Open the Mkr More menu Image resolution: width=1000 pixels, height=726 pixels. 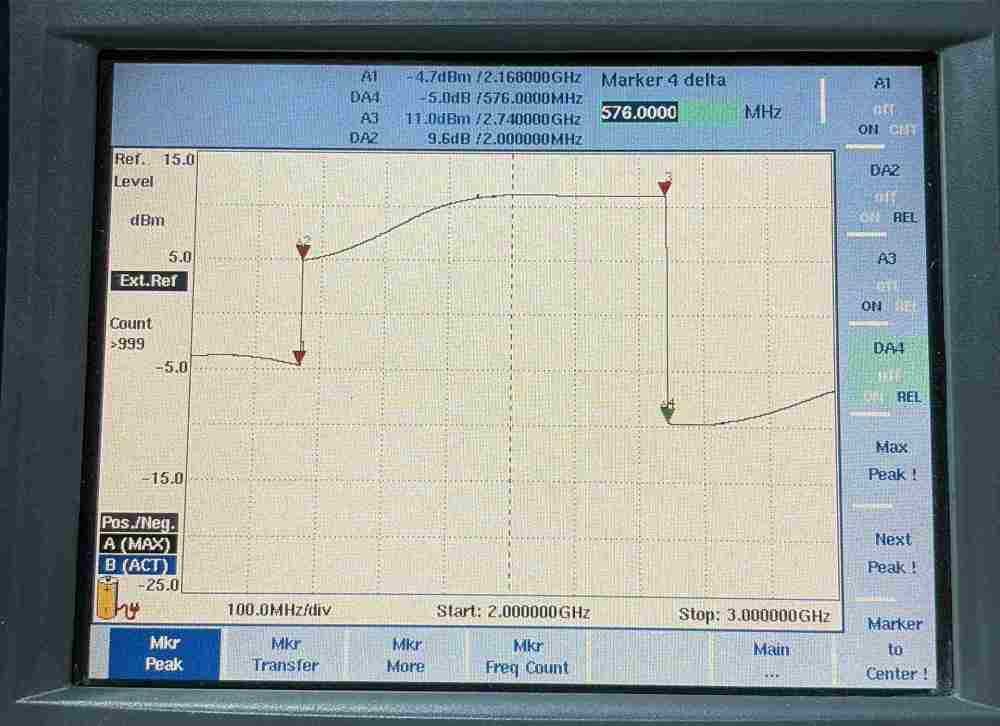click(x=406, y=655)
